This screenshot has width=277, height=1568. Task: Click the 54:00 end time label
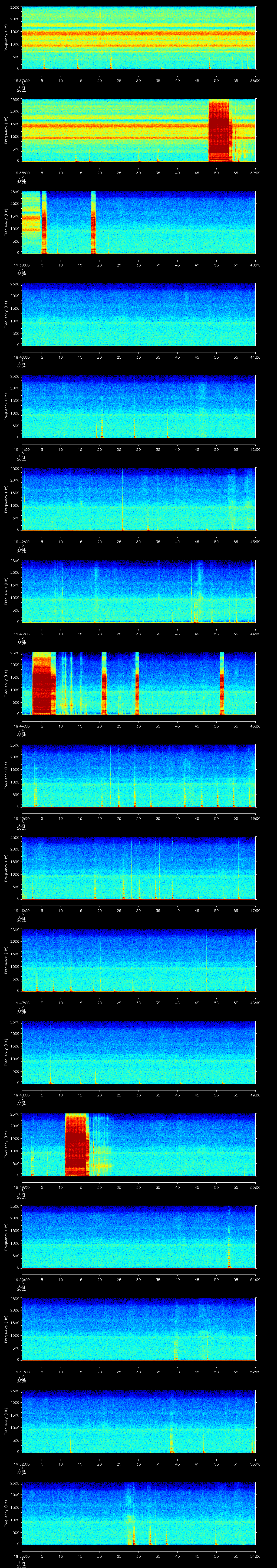tap(256, 1556)
